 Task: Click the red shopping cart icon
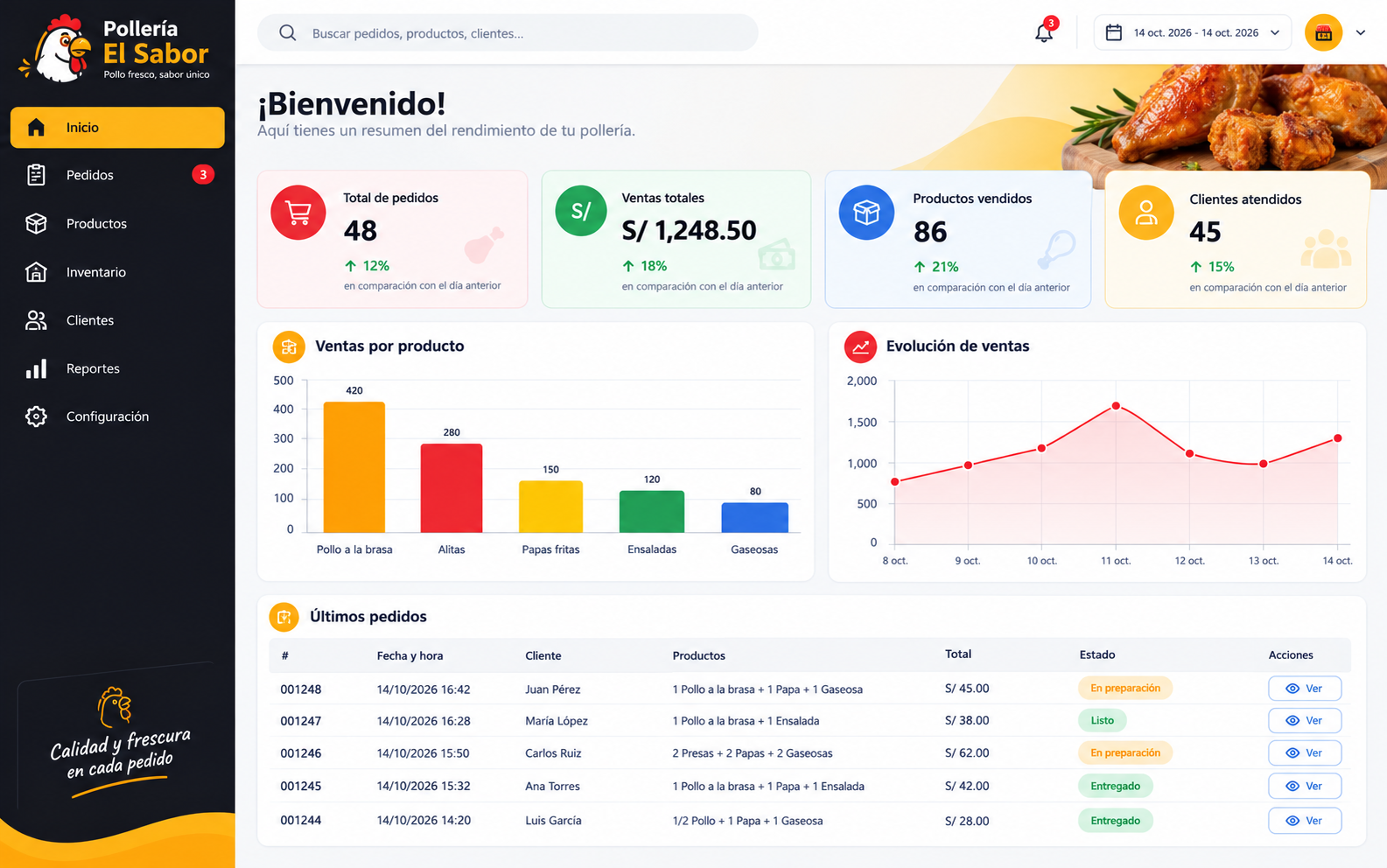click(298, 213)
